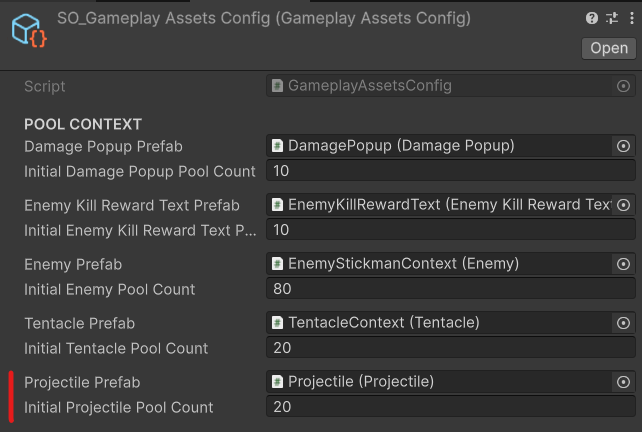Screen dimensions: 642x432
Task: Click the TentacleContext prefab reference field
Action: (440, 323)
